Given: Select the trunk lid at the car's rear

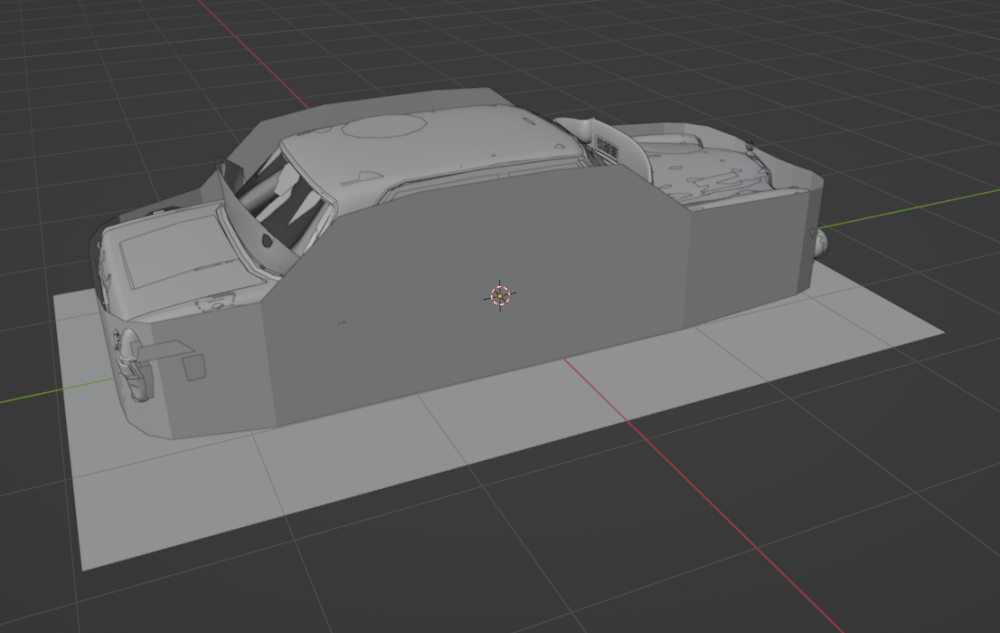Looking at the screenshot, I should tap(705, 170).
